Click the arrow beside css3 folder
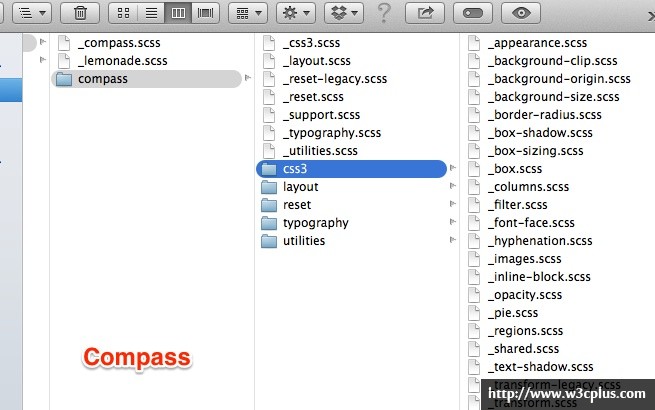This screenshot has height=410, width=655. [453, 168]
